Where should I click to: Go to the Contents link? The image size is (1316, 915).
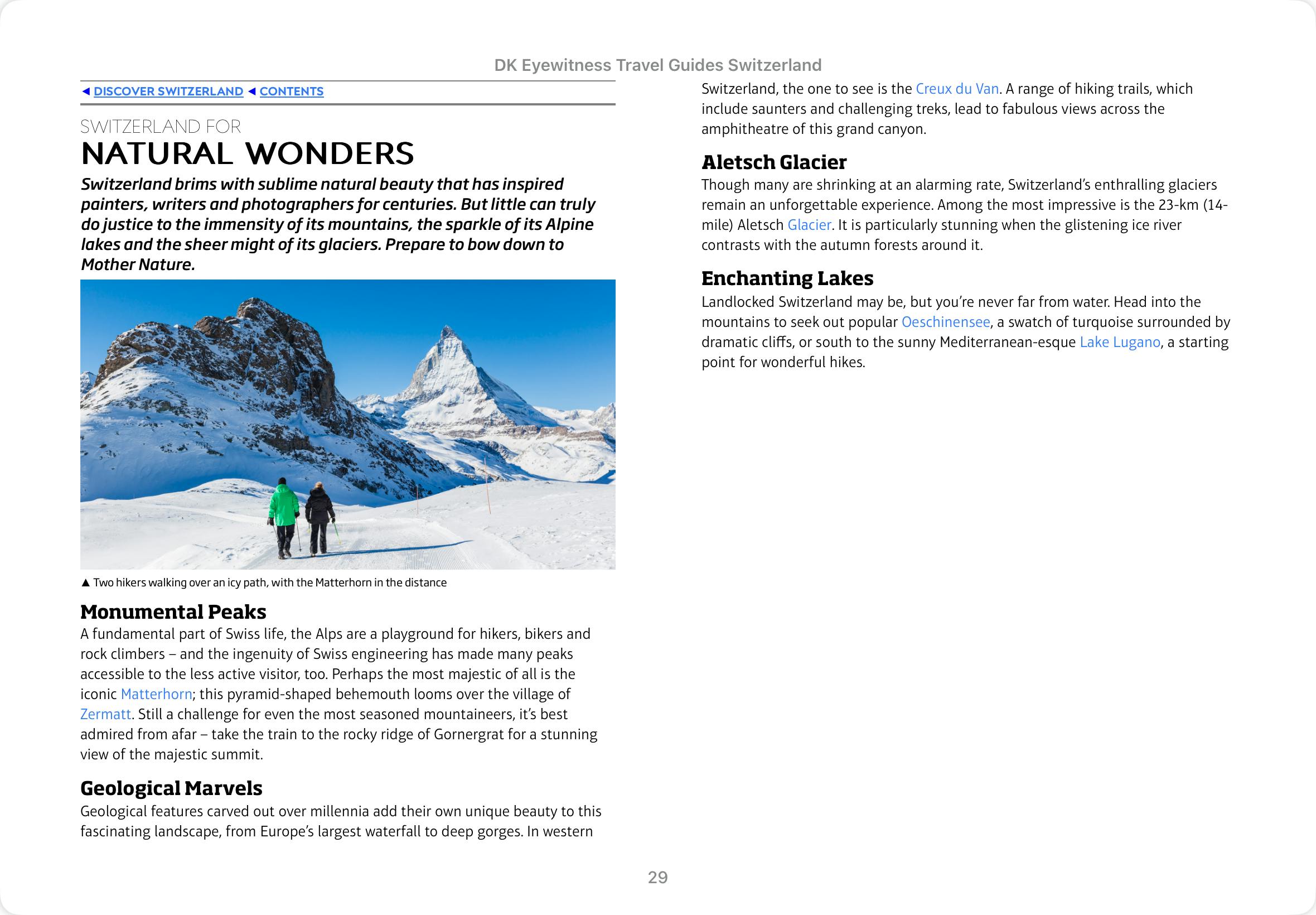click(x=292, y=91)
